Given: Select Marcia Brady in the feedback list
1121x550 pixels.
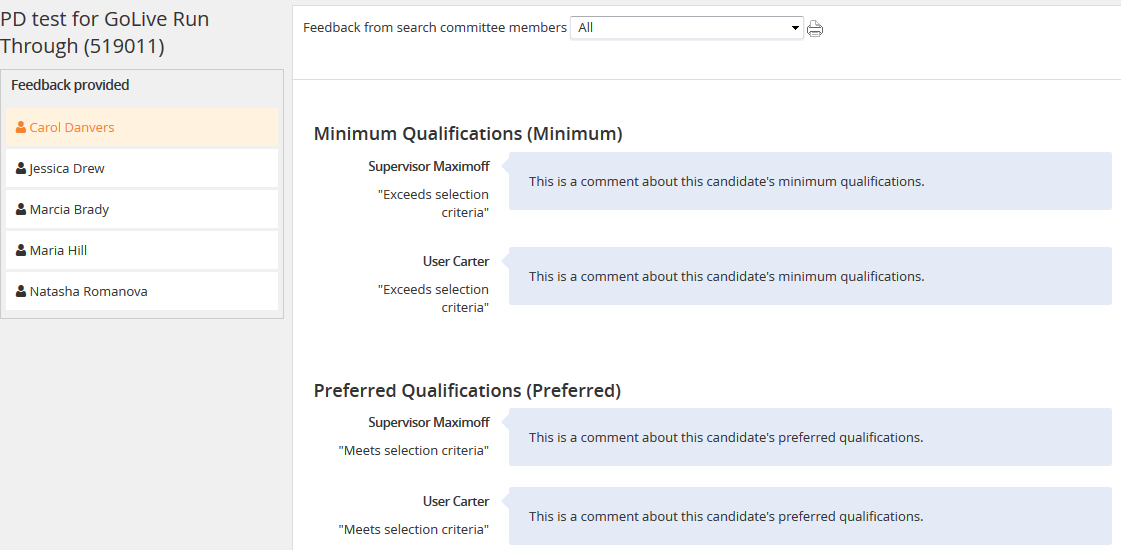Looking at the screenshot, I should (142, 210).
